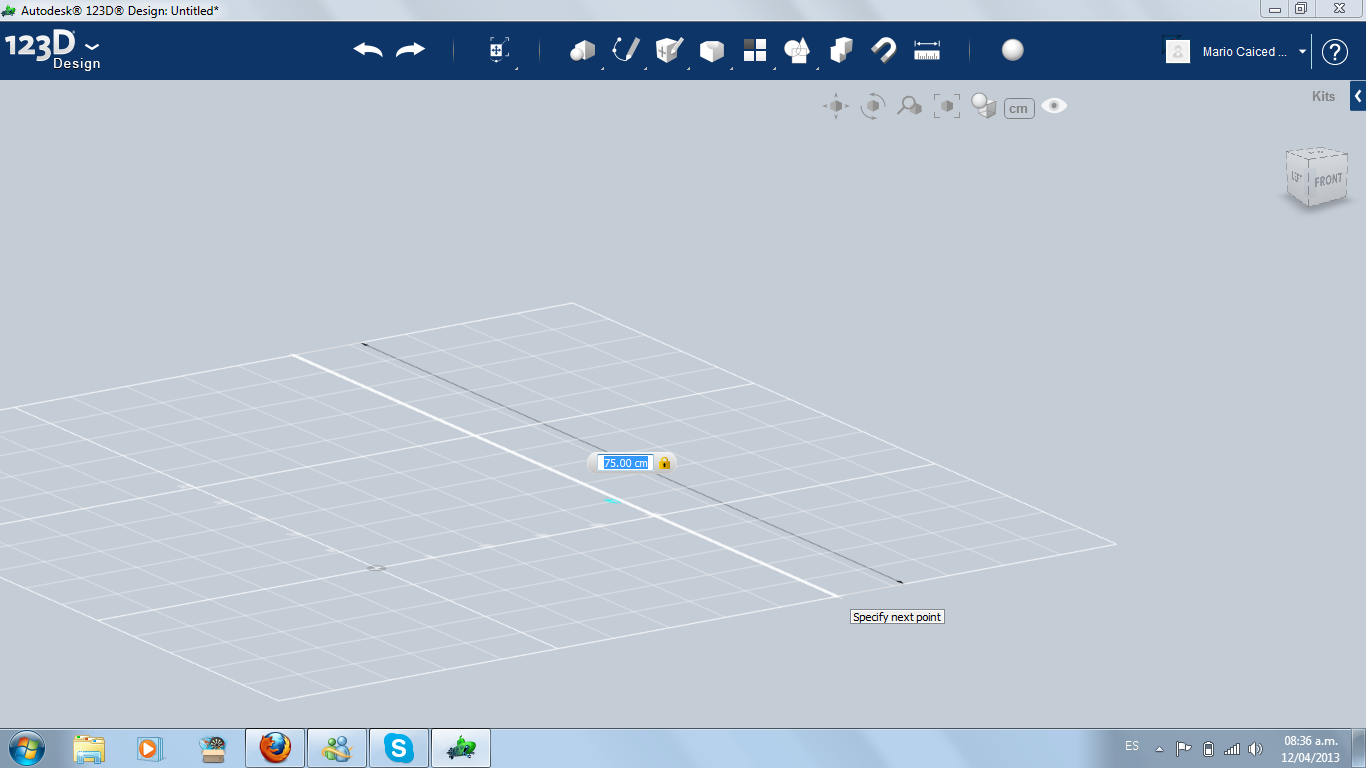Screen dimensions: 1366x768
Task: Open the Sketch tools menu
Action: point(626,50)
